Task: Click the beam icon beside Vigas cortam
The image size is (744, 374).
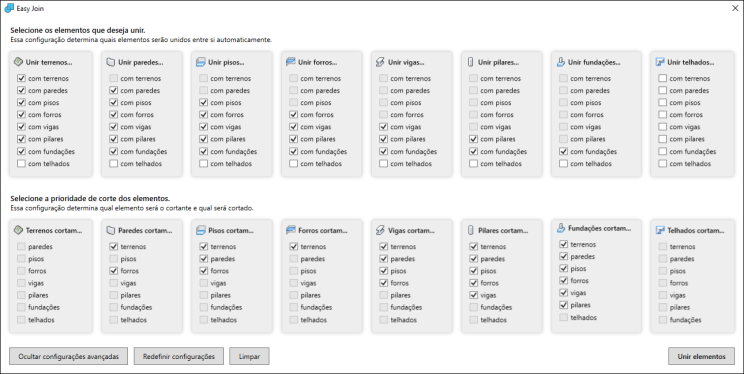Action: 380,230
